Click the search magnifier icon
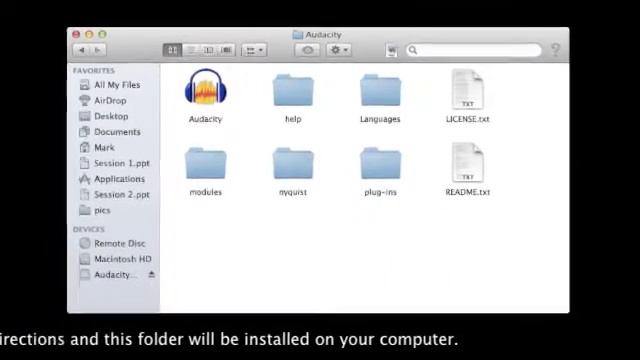Image resolution: width=640 pixels, height=360 pixels. coord(413,50)
